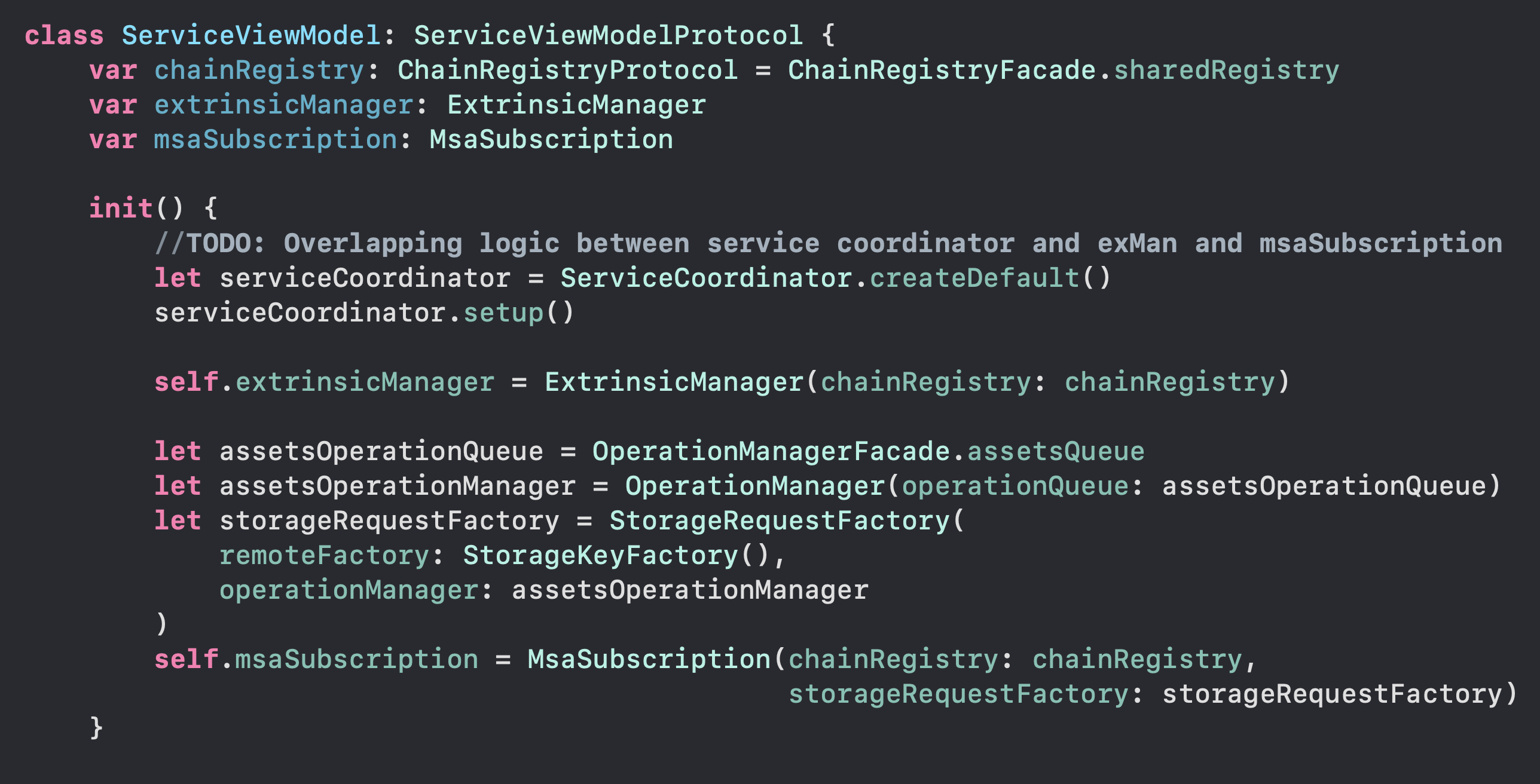The image size is (1540, 784).
Task: Click closing brace of init
Action: (96, 728)
